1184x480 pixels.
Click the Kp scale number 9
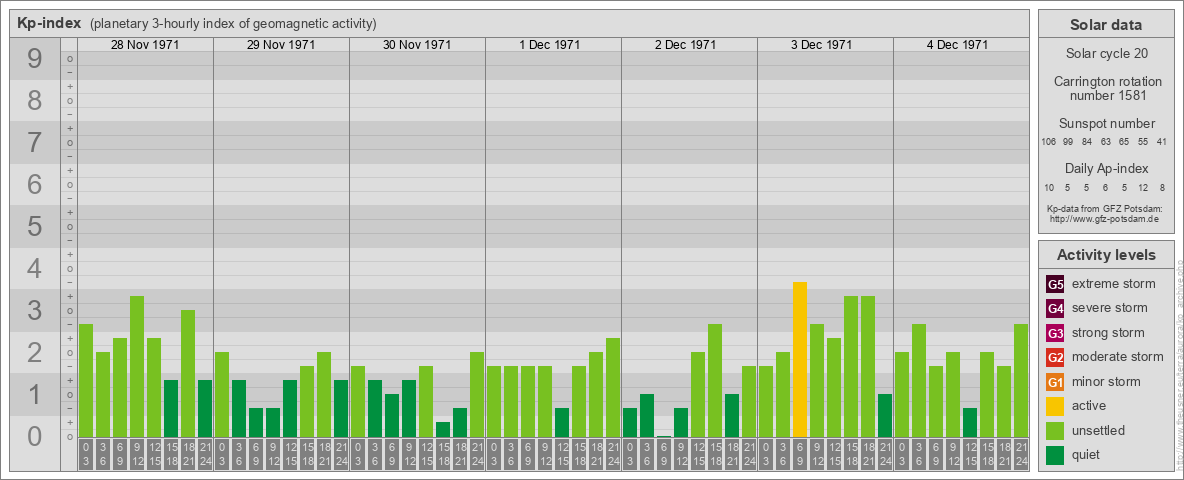34,59
